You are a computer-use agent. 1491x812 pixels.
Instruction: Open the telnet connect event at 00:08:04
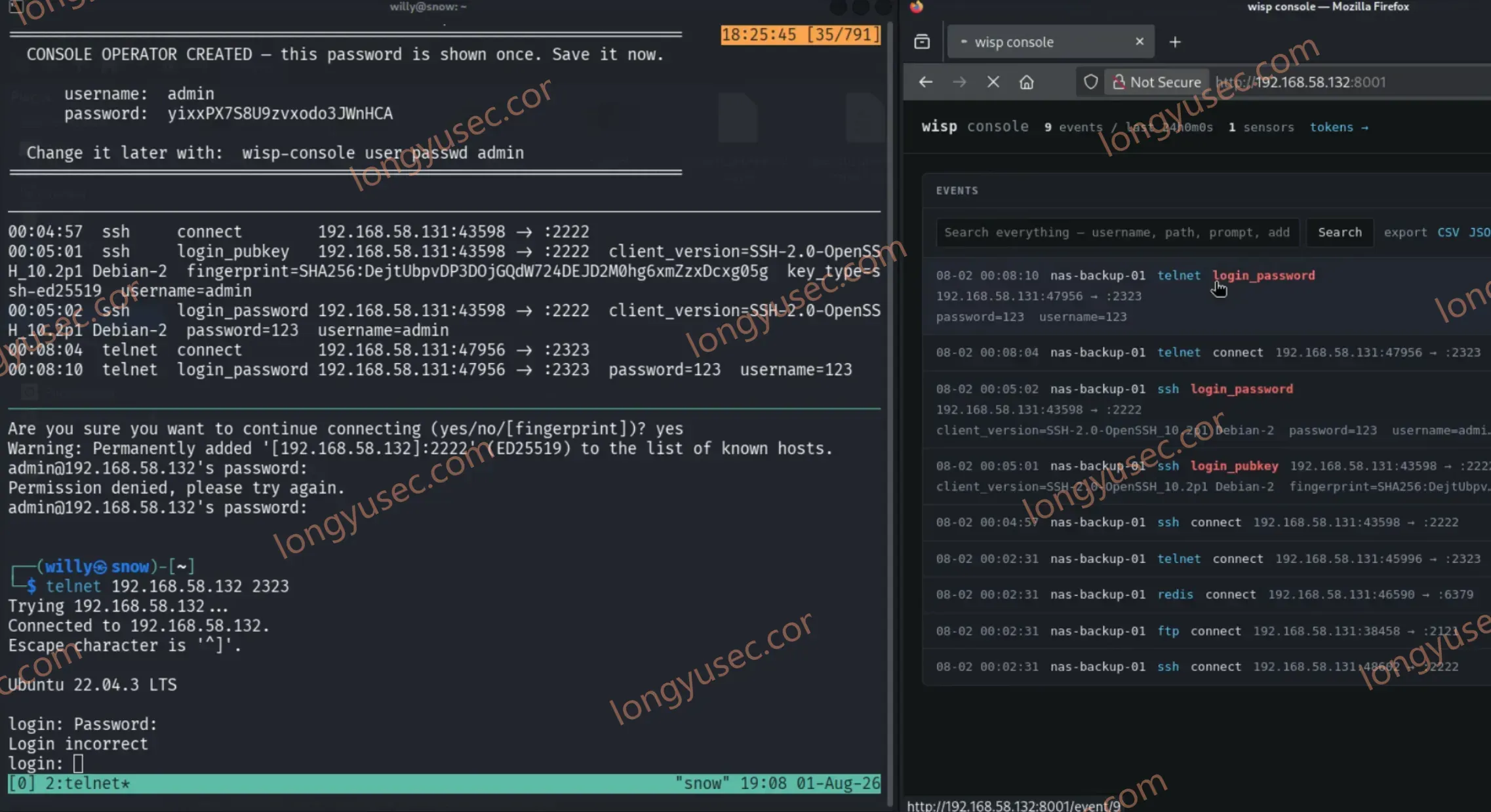click(1206, 353)
